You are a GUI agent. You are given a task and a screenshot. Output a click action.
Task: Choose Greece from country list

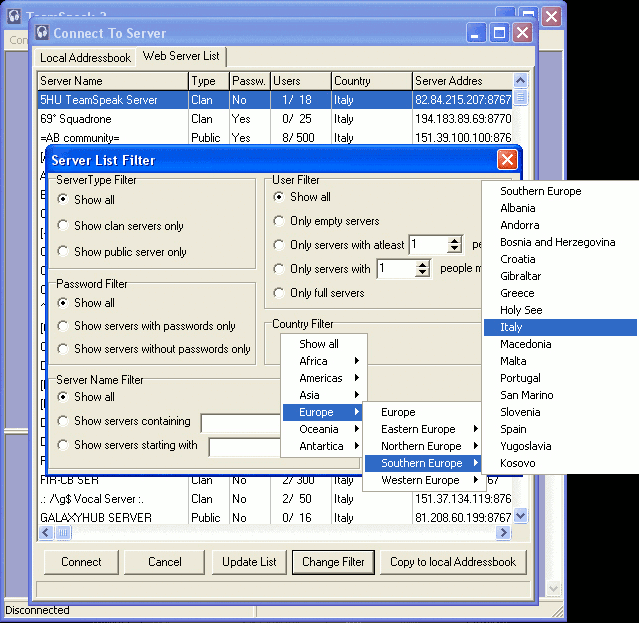pyautogui.click(x=560, y=293)
